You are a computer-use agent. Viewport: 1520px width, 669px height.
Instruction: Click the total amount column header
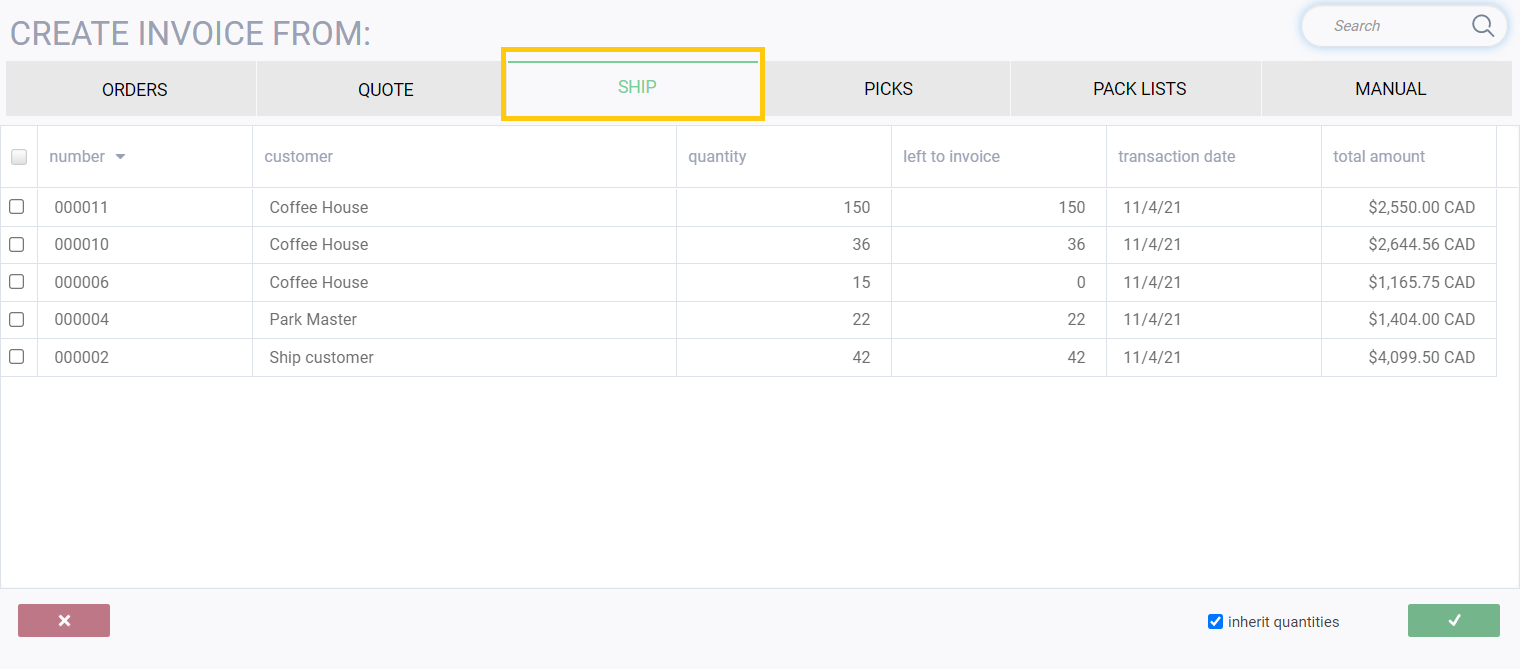click(1378, 157)
